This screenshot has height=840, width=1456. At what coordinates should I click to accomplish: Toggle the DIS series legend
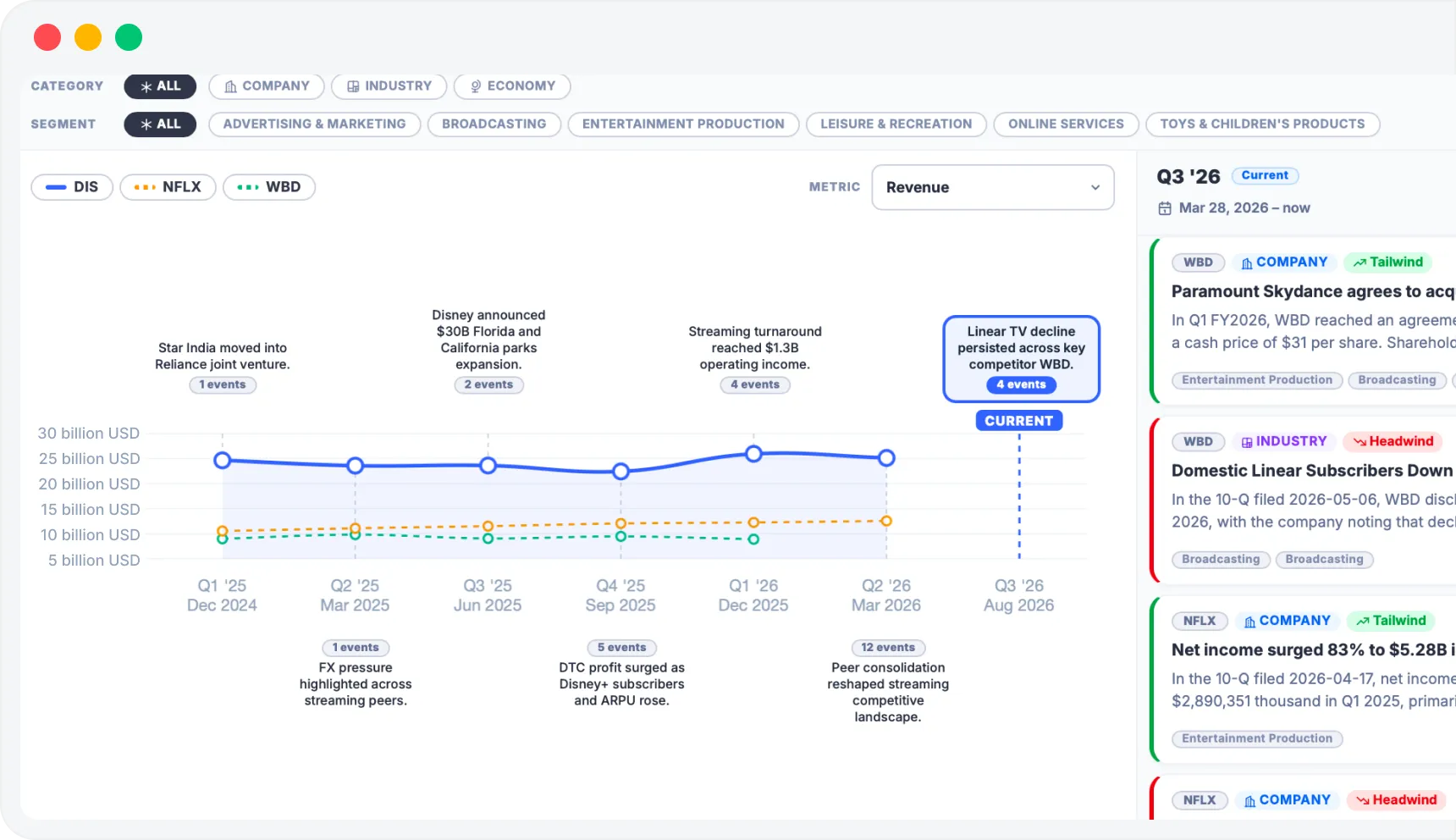click(x=72, y=187)
